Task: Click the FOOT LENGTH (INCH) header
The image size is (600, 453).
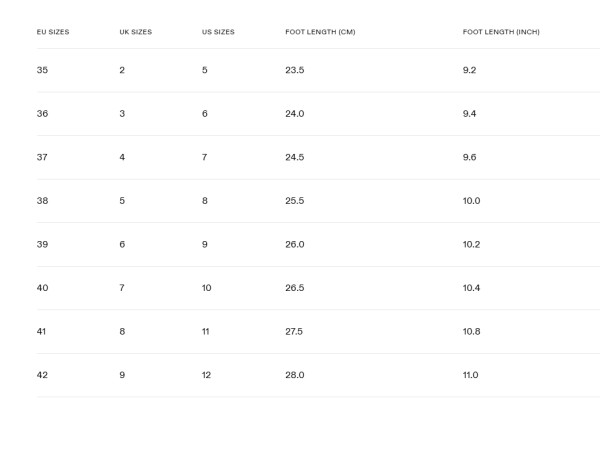Action: click(501, 32)
